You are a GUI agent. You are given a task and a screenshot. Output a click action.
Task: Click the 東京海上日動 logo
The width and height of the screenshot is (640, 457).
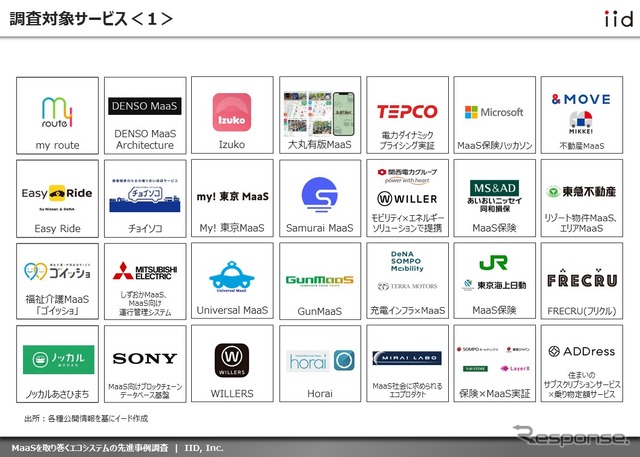pos(494,285)
